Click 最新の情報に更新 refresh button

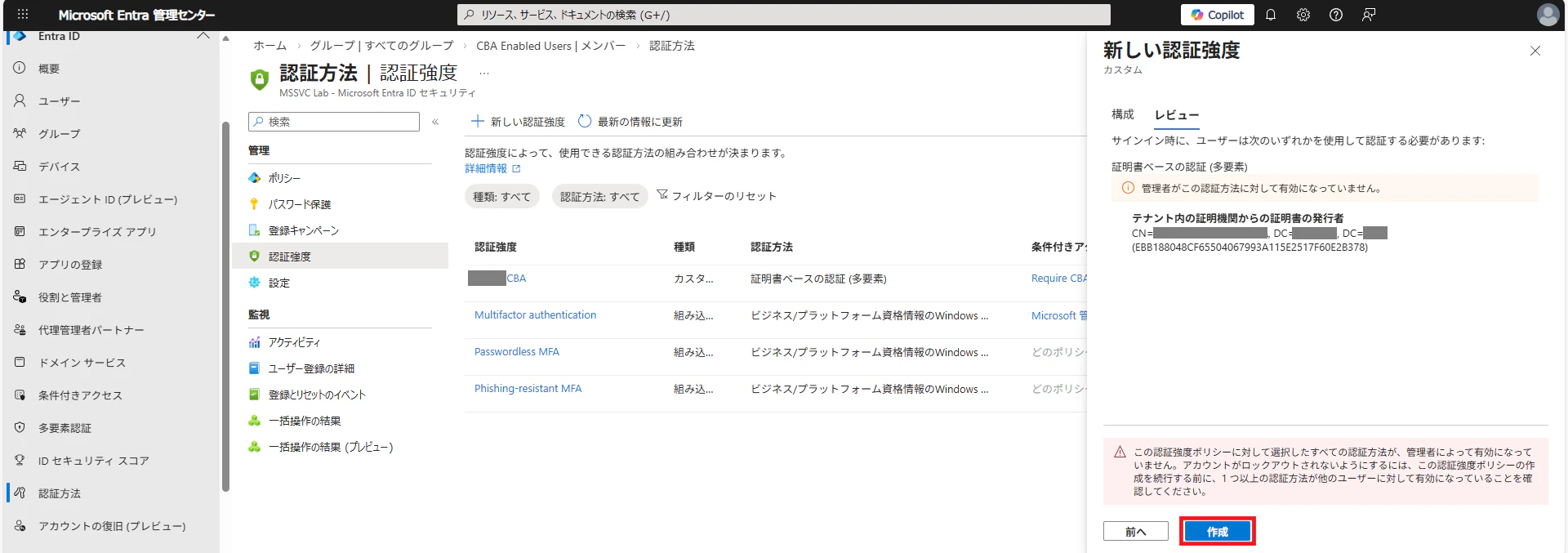(x=630, y=122)
